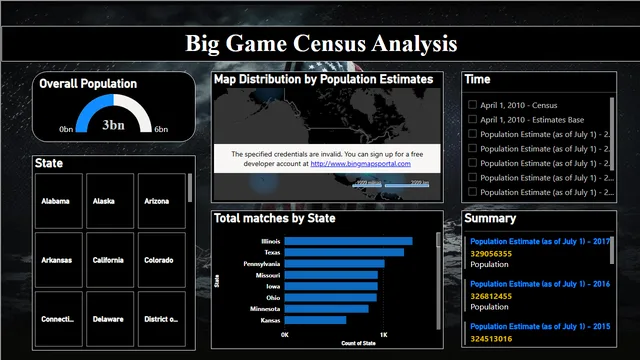Click the map scale bar
This screenshot has width=640, height=360.
tap(391, 184)
